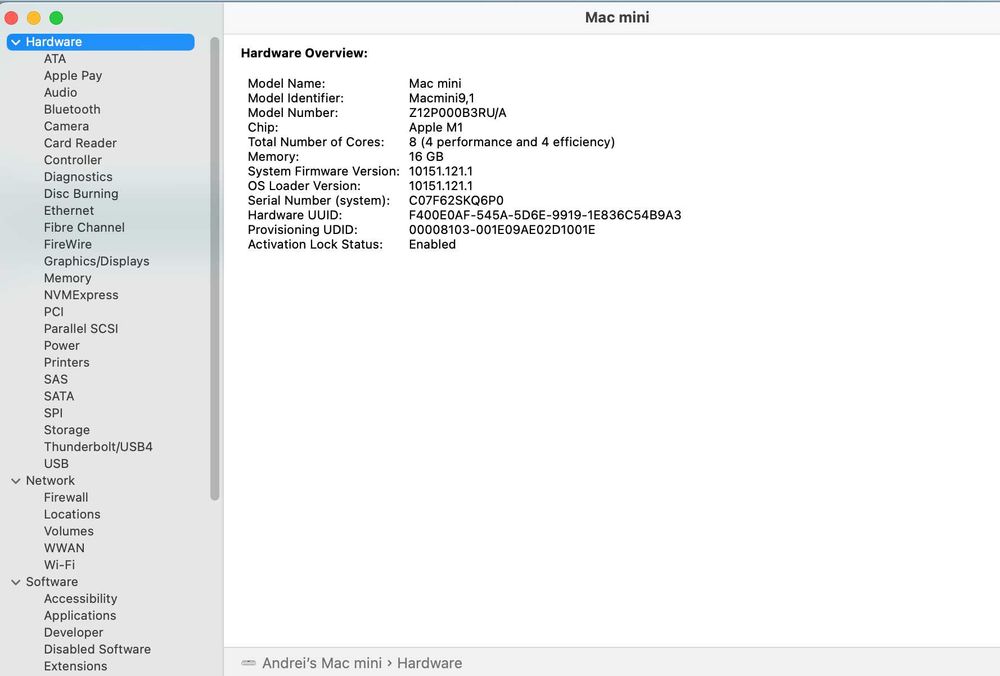
Task: Select ATA in the sidebar
Action: (x=55, y=59)
